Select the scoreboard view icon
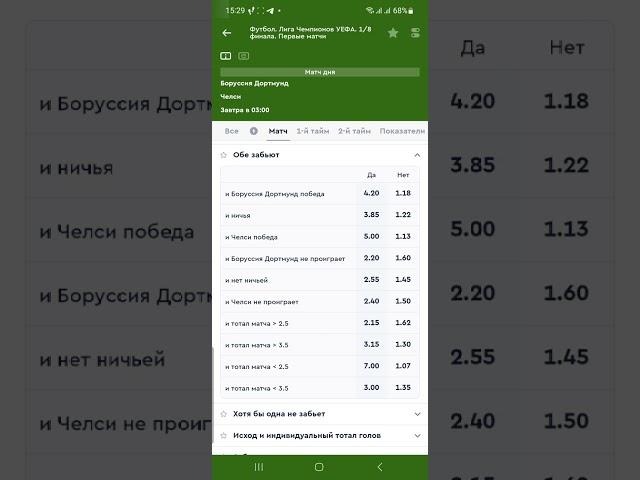The height and width of the screenshot is (480, 640). coord(226,56)
